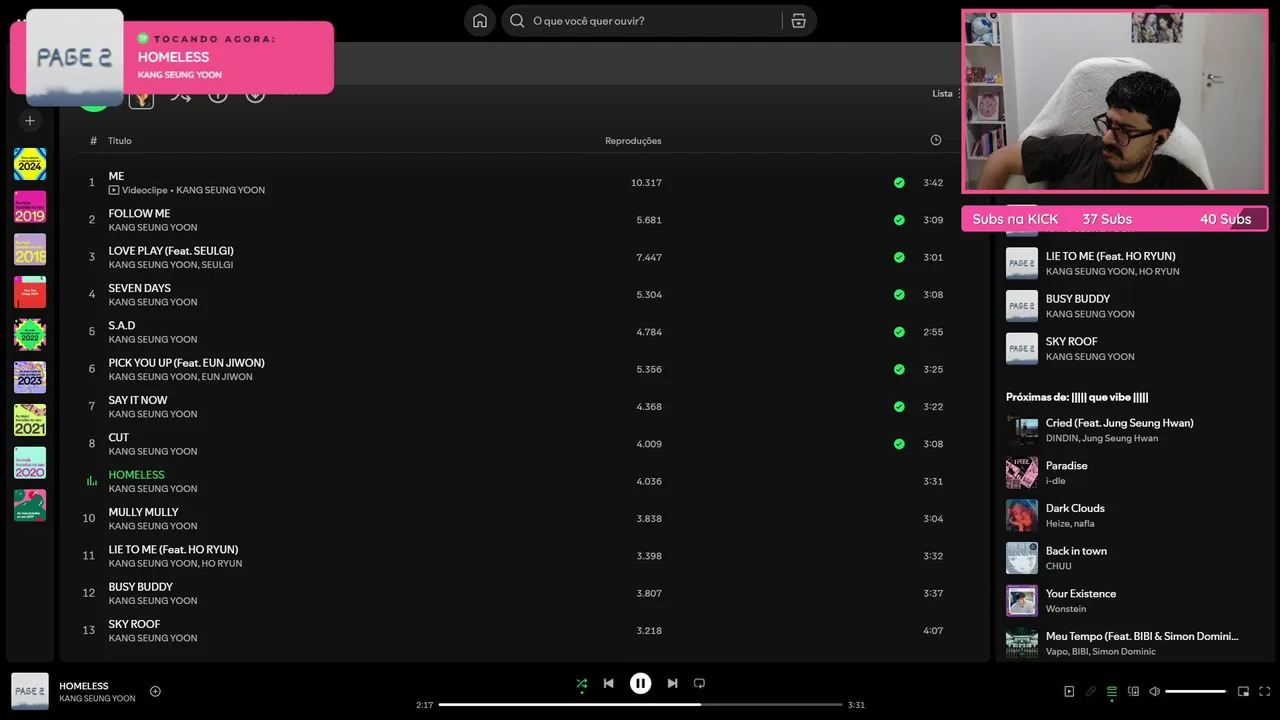This screenshot has height=720, width=1280.
Task: Toggle saved check for PICK YOU UP
Action: pyautogui.click(x=899, y=369)
